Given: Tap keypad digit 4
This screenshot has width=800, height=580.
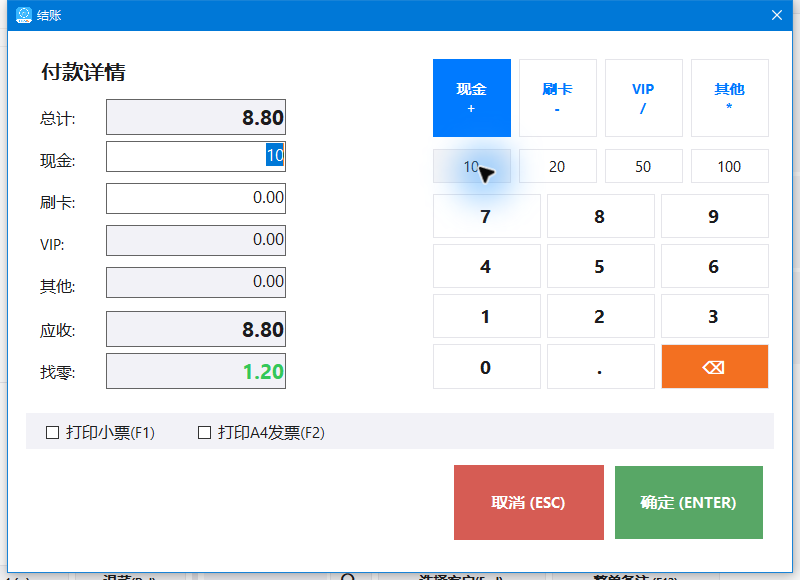Looking at the screenshot, I should pyautogui.click(x=486, y=266).
